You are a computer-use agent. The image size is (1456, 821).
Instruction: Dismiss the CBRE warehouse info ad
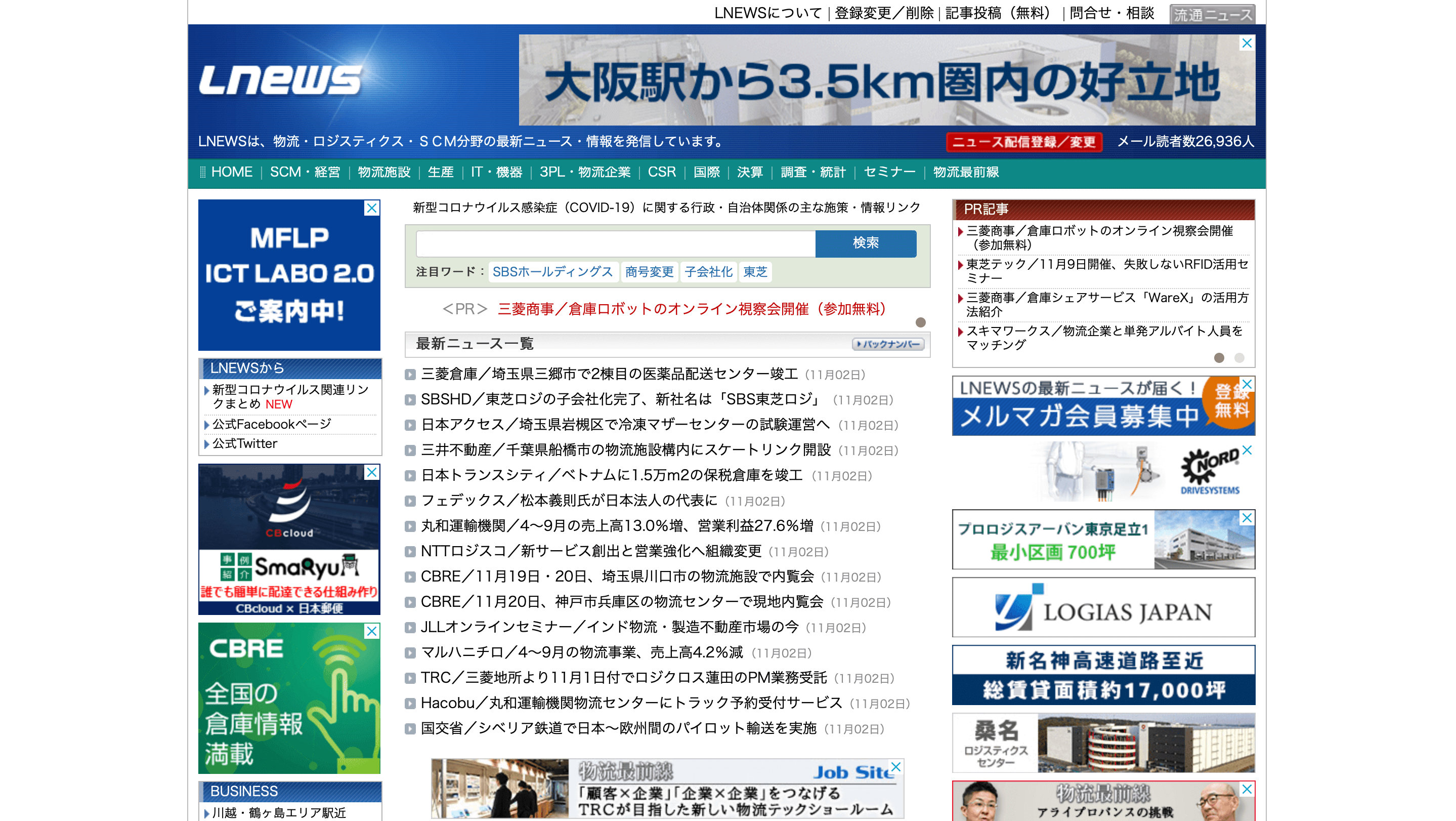(x=371, y=631)
